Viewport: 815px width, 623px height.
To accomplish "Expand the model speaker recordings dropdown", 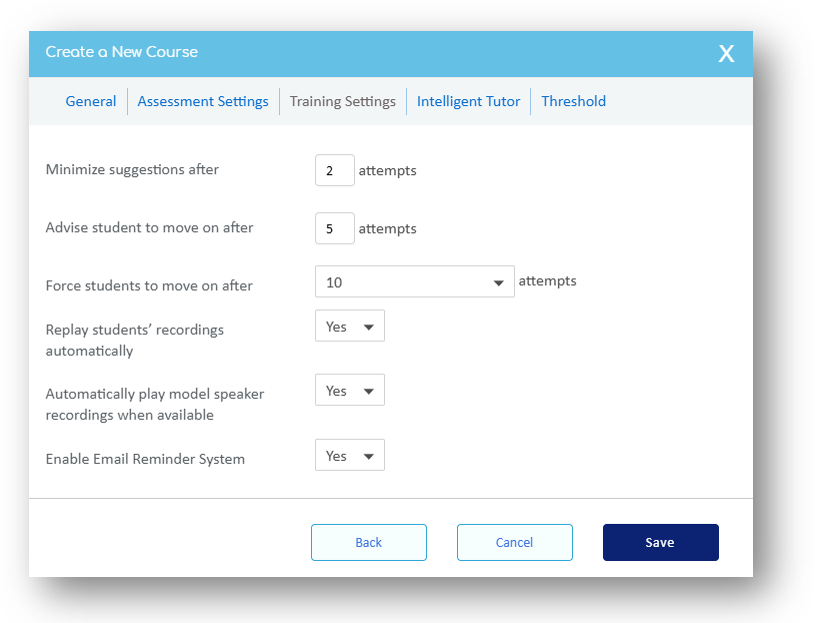I will tap(349, 391).
